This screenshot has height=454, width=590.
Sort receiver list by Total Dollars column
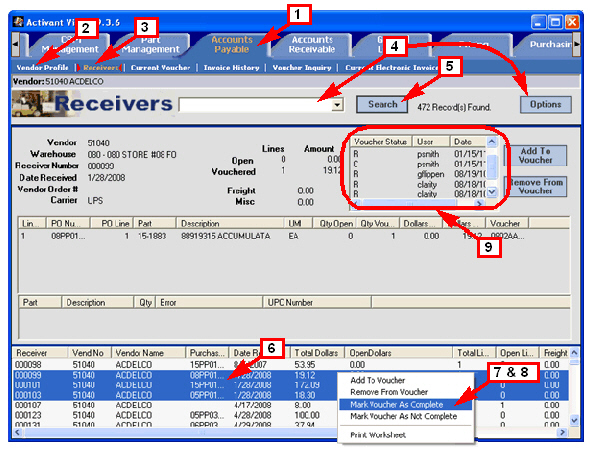[x=317, y=353]
